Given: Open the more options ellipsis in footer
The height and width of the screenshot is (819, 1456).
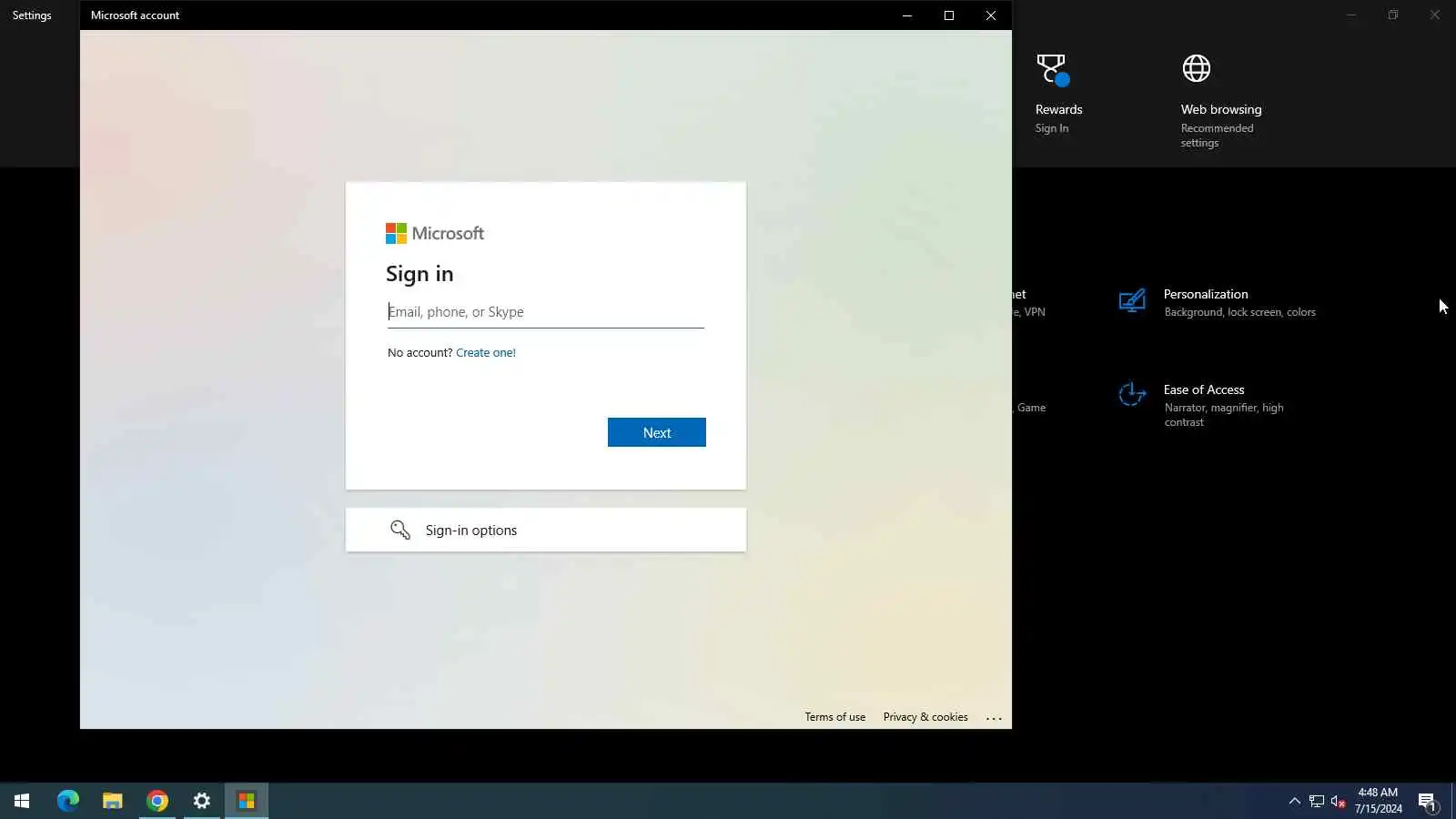Looking at the screenshot, I should [994, 718].
